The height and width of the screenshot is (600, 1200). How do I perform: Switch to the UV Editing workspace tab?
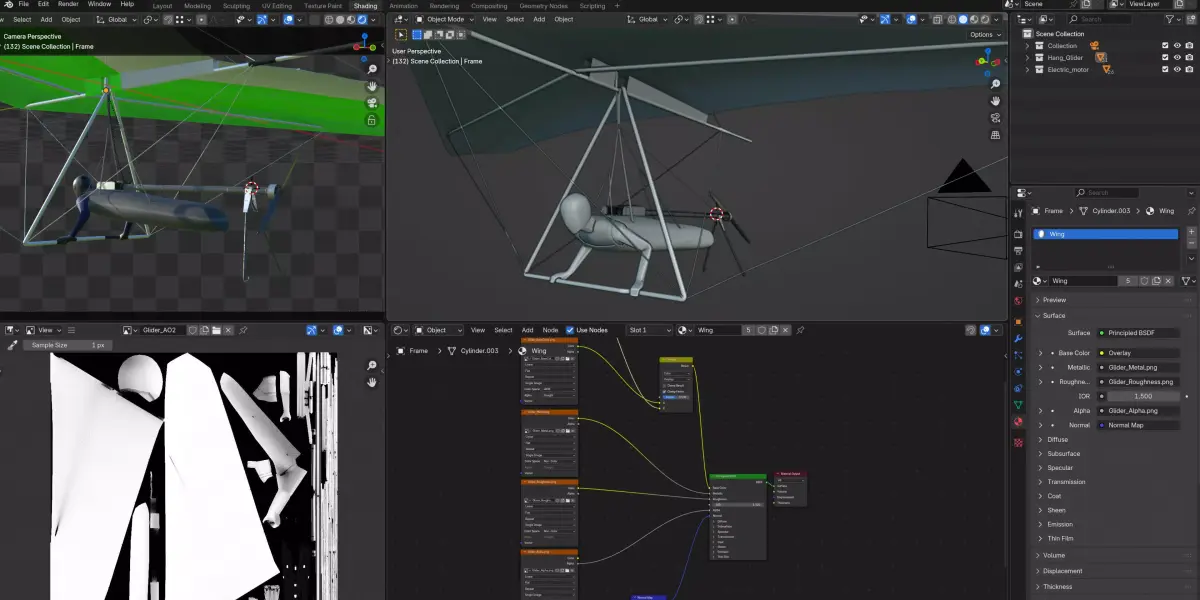tap(277, 6)
